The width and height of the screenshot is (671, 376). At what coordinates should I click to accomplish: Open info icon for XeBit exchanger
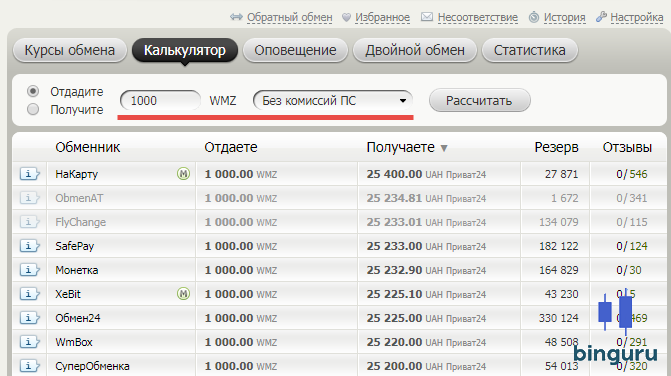point(30,294)
